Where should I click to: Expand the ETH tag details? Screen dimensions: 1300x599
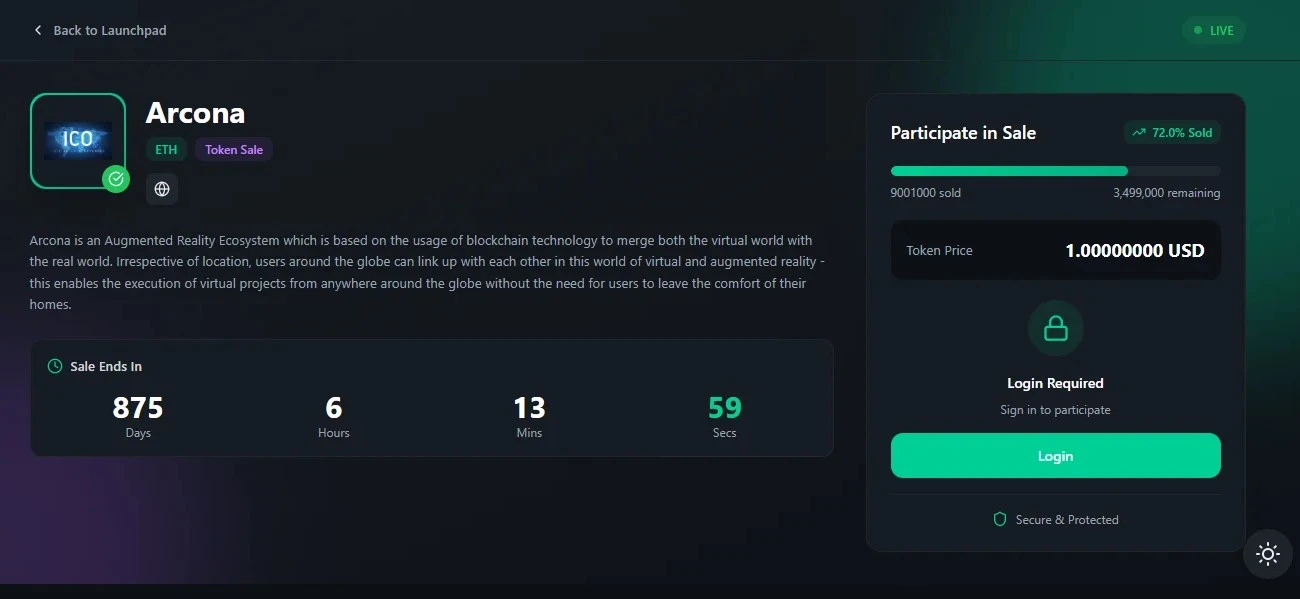pyautogui.click(x=166, y=149)
